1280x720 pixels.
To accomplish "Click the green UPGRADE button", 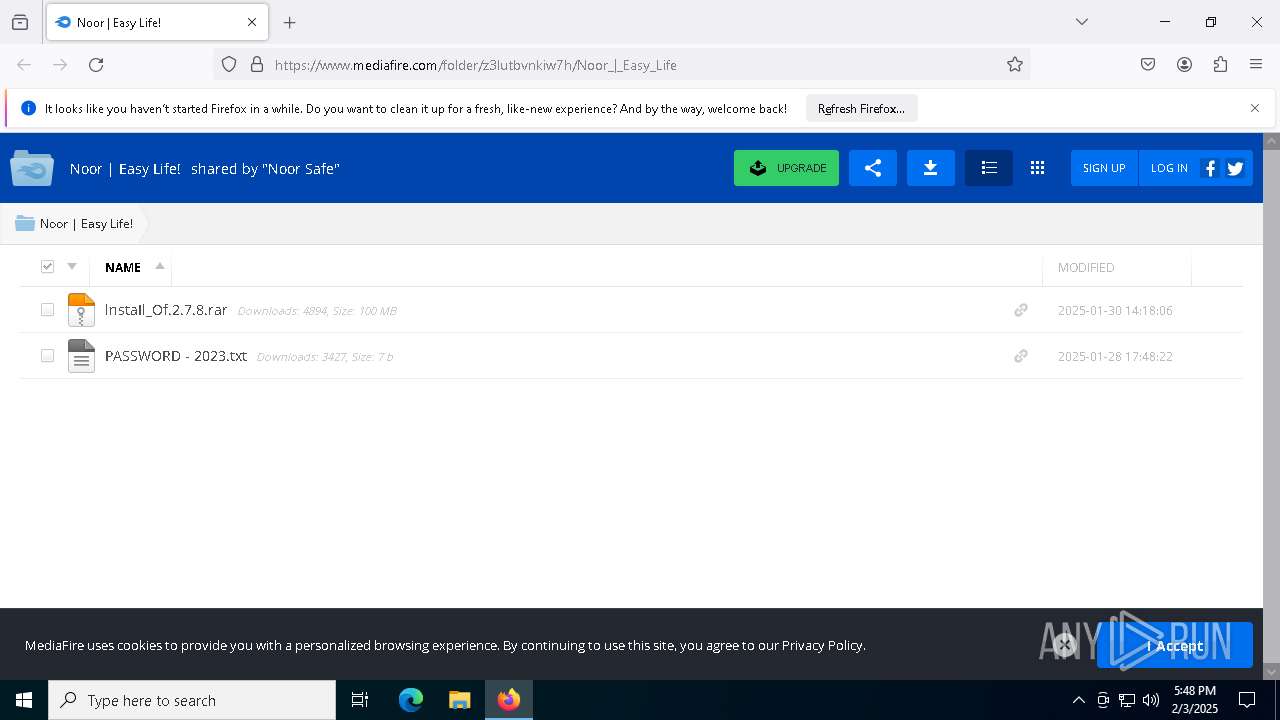I will point(786,168).
